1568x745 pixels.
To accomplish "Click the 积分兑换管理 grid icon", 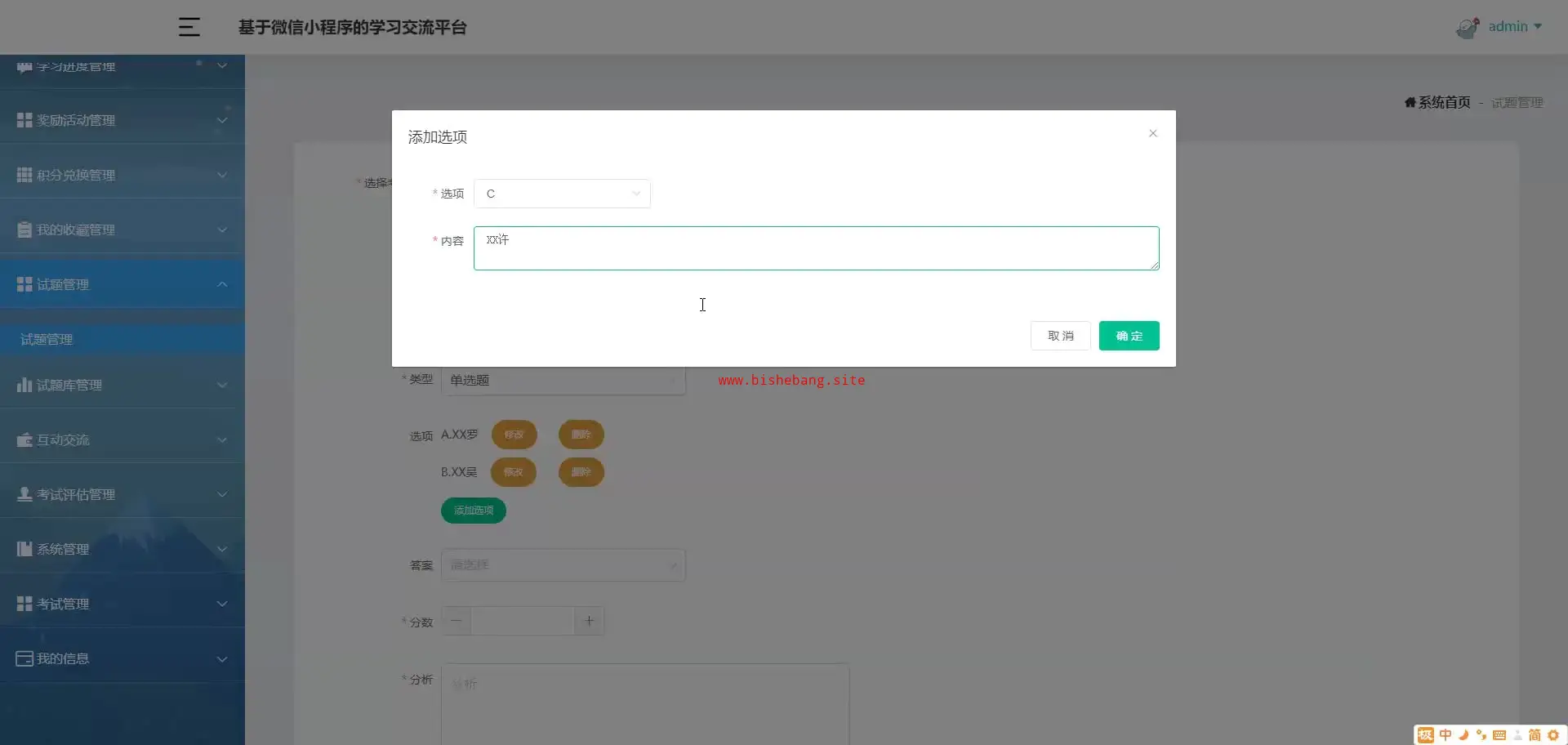I will (24, 175).
